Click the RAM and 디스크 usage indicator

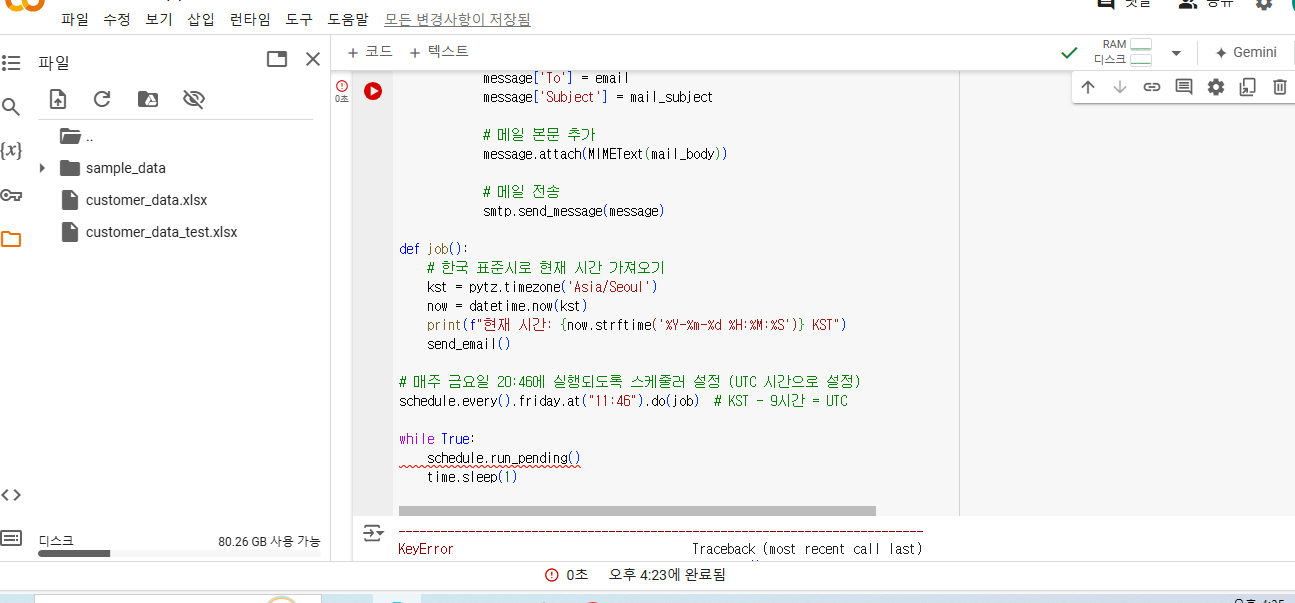(x=1123, y=53)
